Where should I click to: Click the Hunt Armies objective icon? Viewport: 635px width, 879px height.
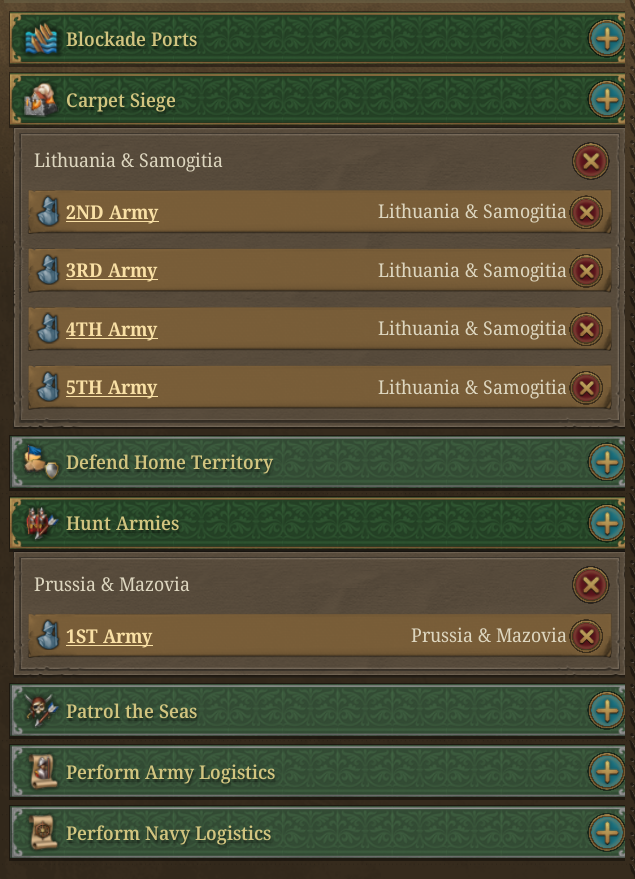[x=42, y=524]
